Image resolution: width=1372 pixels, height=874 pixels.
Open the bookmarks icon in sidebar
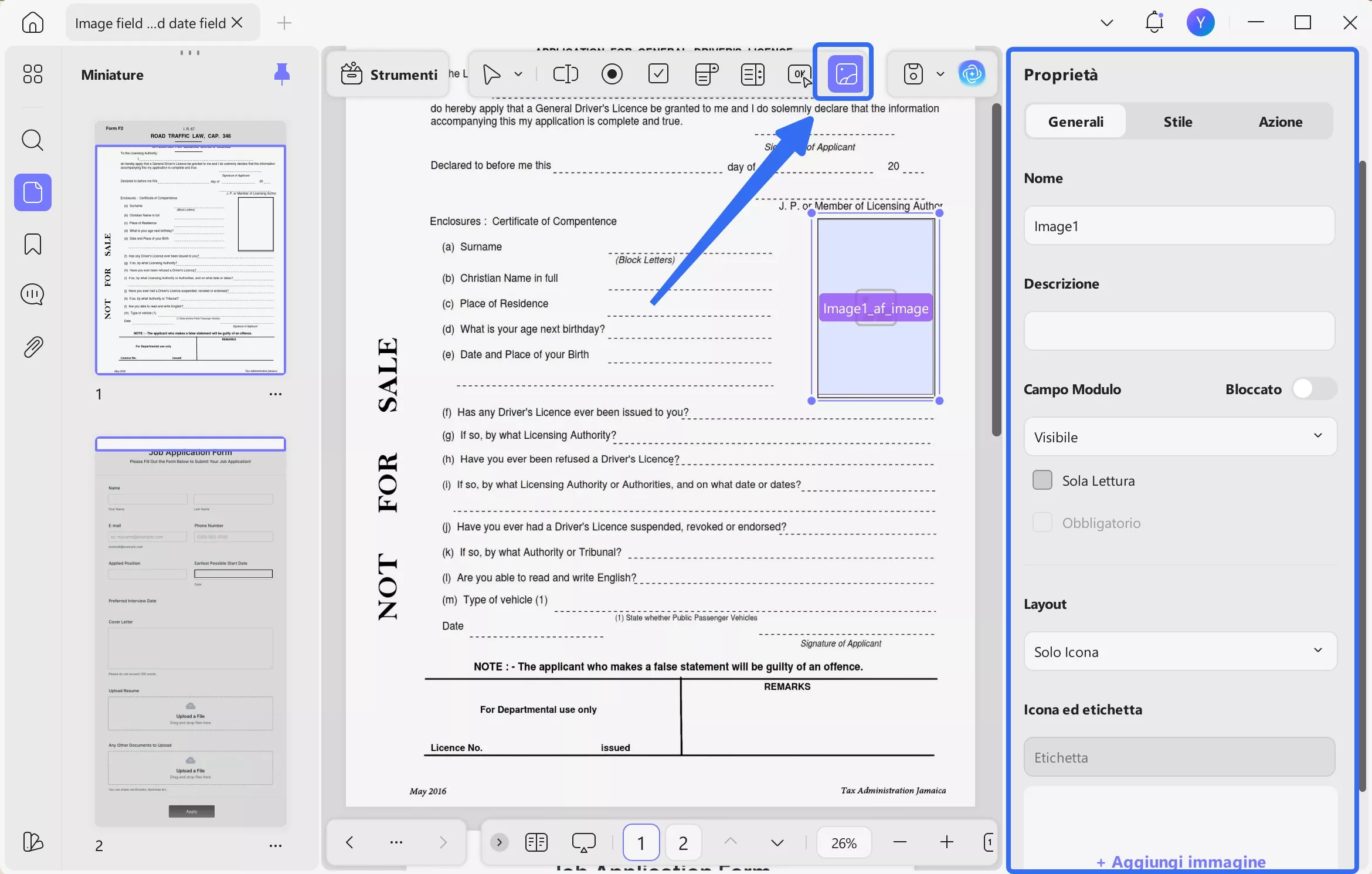pos(32,244)
